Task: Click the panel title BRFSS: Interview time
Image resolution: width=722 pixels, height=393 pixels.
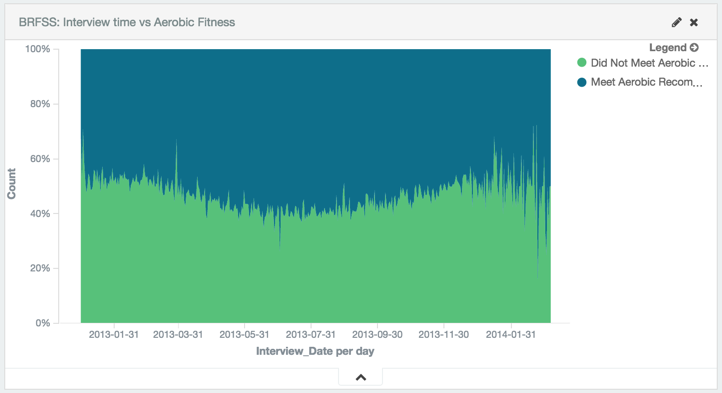Action: 127,22
